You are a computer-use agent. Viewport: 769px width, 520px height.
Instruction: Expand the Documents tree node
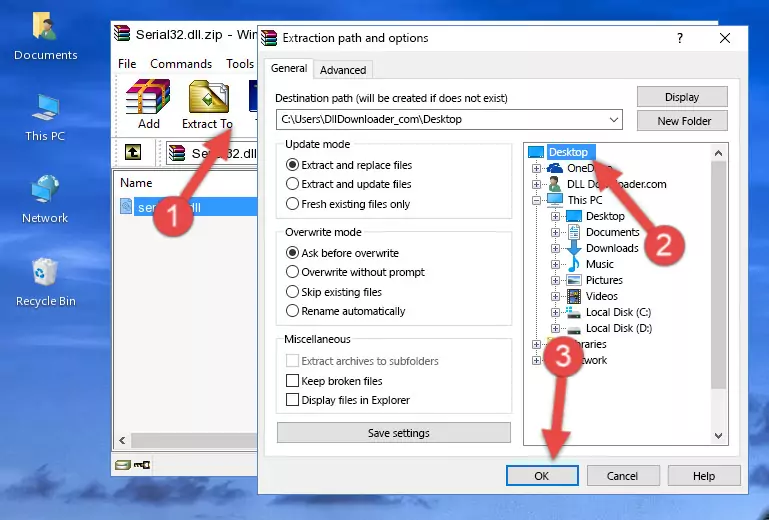click(555, 233)
